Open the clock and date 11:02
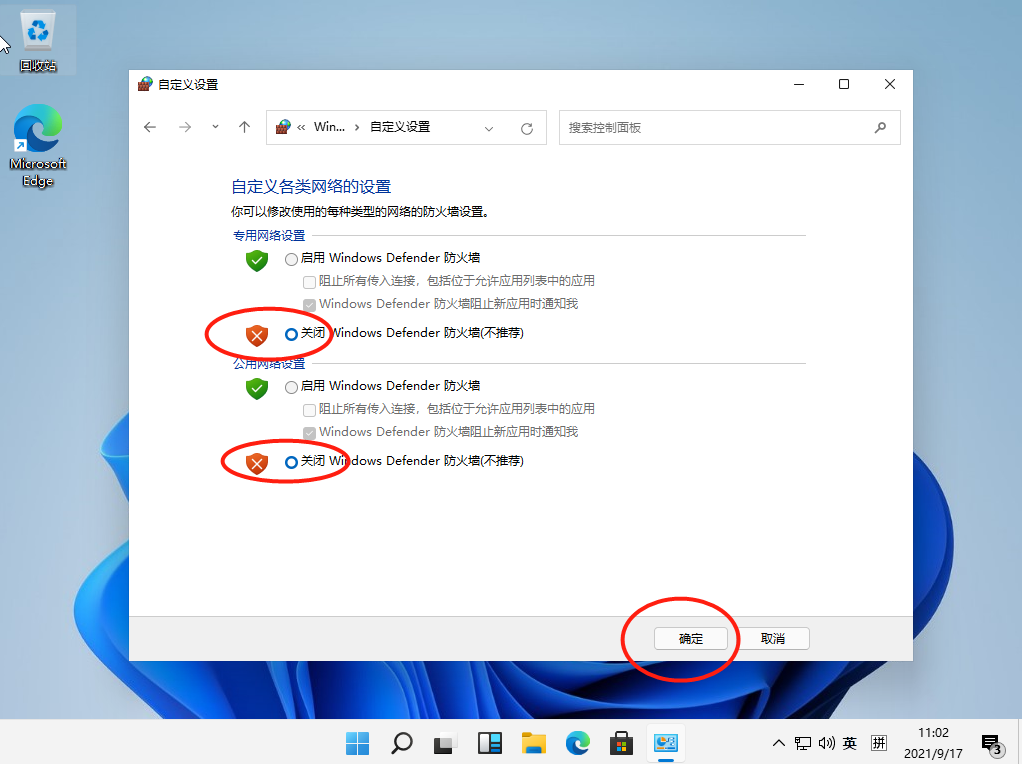1022x764 pixels. [933, 743]
